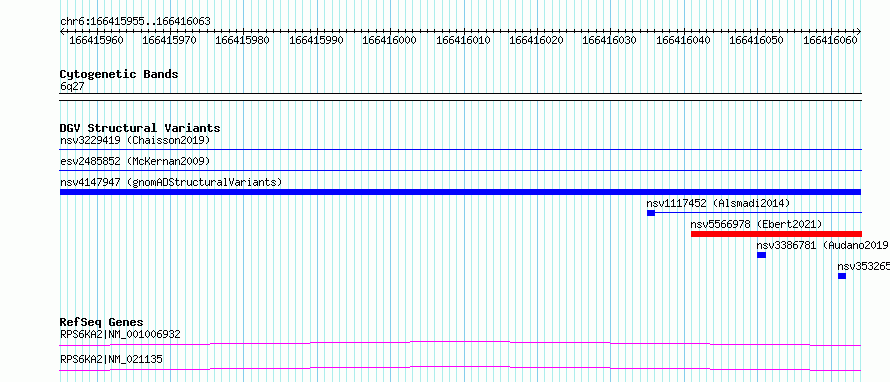Click ruler position 166416040
890x382 pixels.
click(x=683, y=40)
